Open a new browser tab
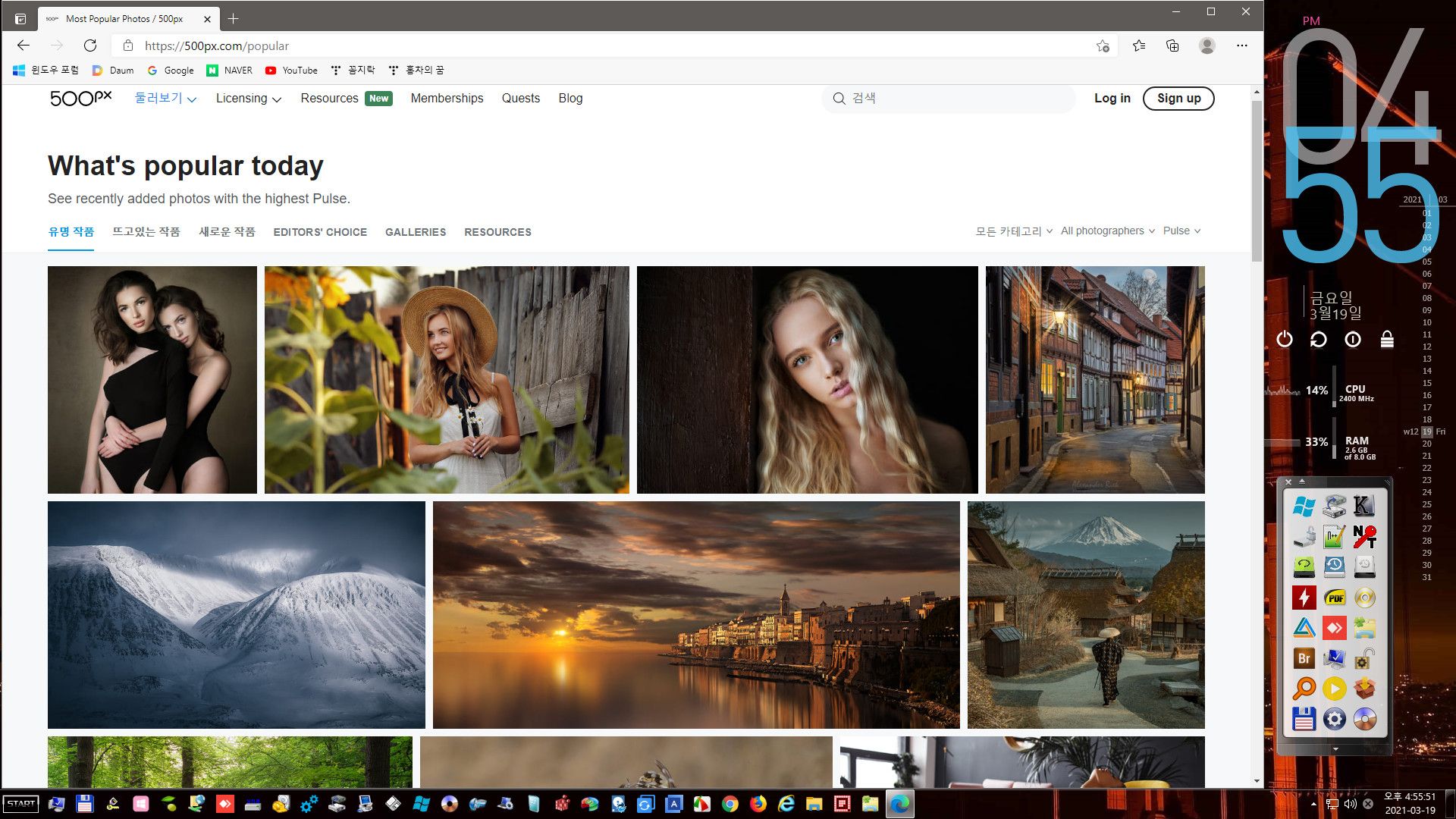Image resolution: width=1456 pixels, height=819 pixels. tap(233, 18)
